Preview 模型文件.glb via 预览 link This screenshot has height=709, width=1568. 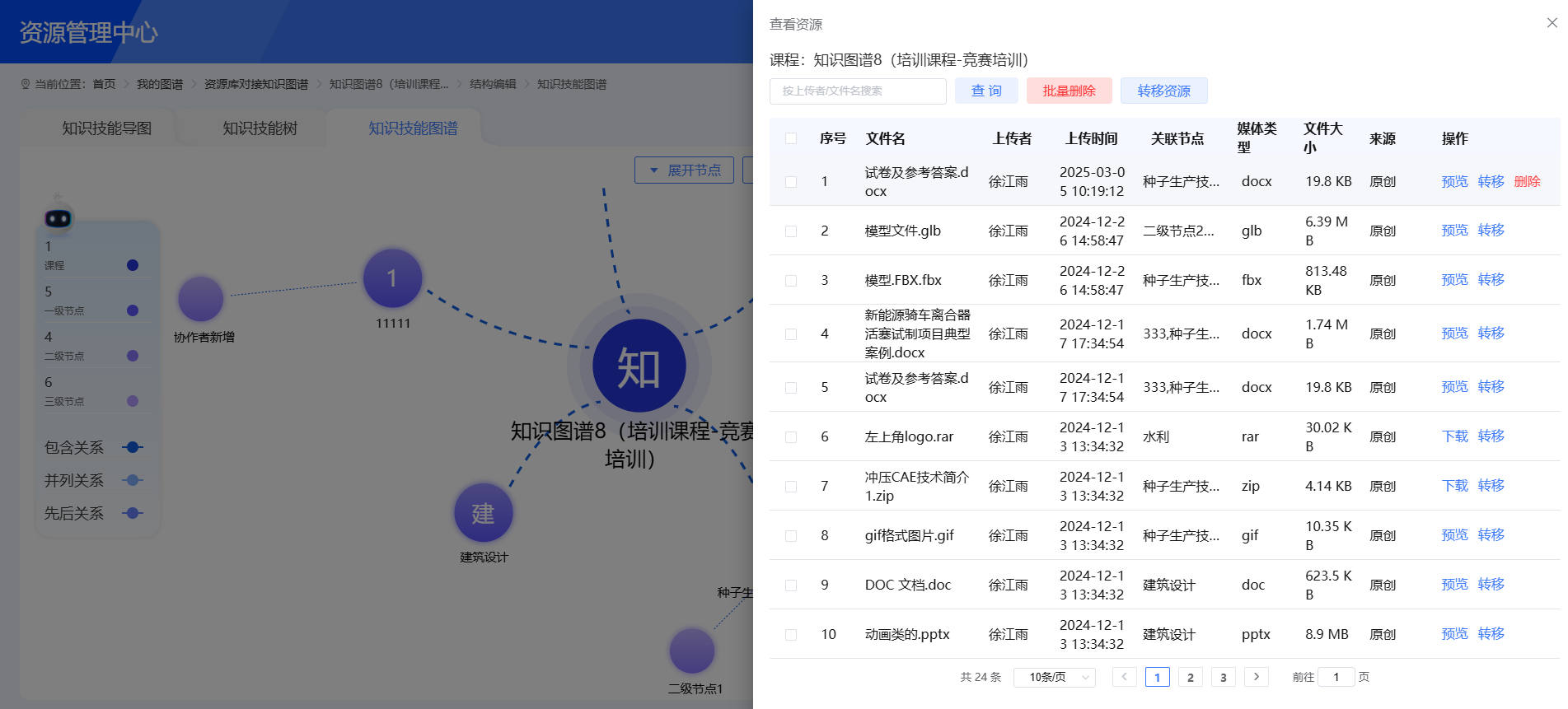click(x=1454, y=230)
